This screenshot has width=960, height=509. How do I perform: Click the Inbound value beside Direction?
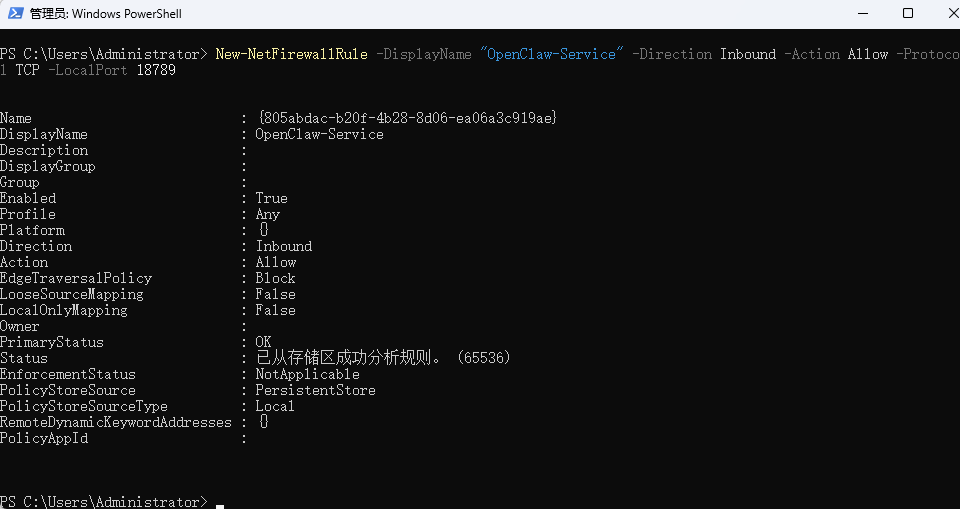(283, 246)
